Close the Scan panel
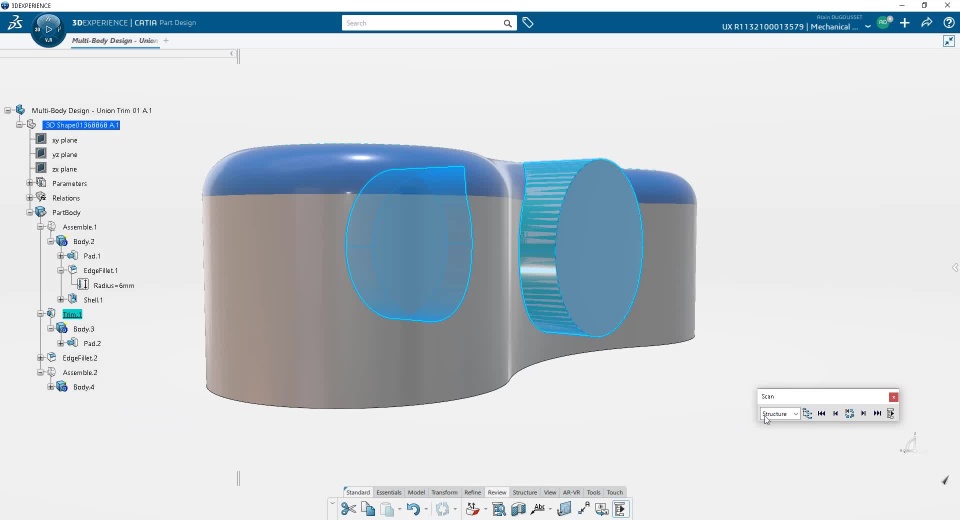The width and height of the screenshot is (960, 520). 893,397
